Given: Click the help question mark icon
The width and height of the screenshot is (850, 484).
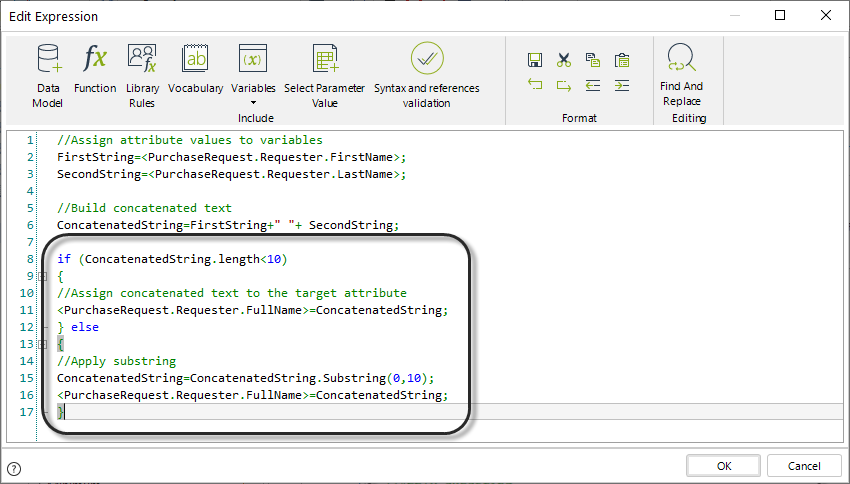Looking at the screenshot, I should 14,469.
